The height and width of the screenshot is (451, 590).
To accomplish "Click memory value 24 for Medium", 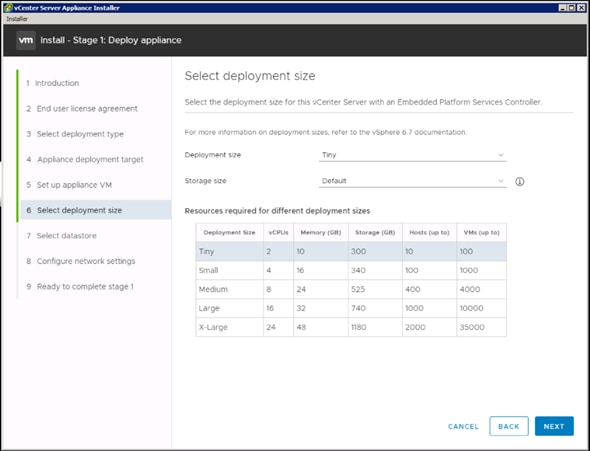I will [x=301, y=289].
